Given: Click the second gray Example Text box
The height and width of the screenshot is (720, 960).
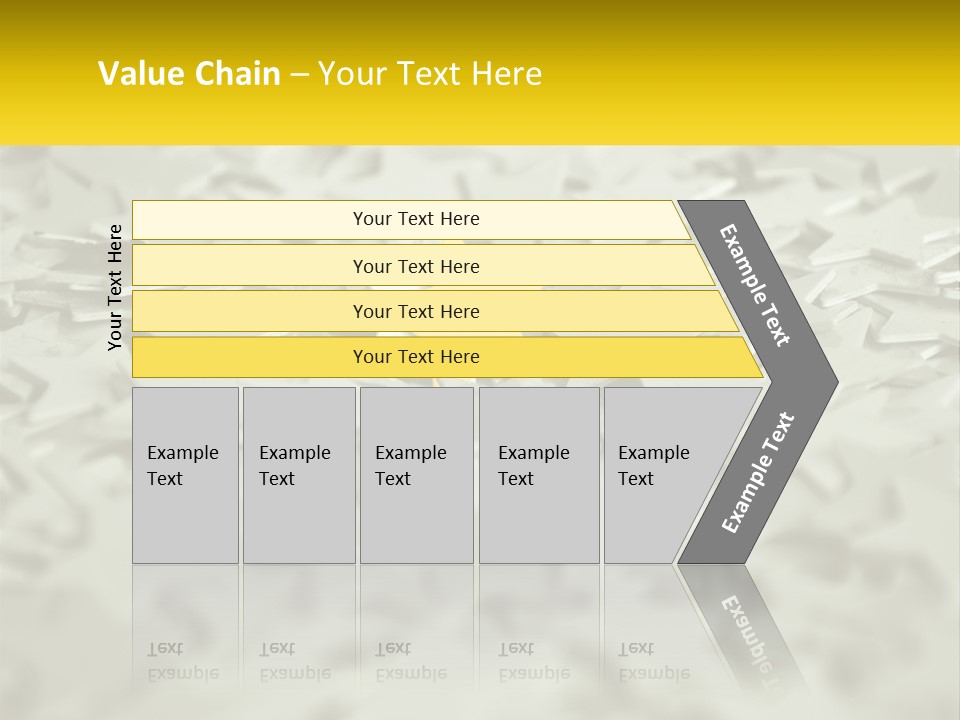Looking at the screenshot, I should [x=298, y=475].
